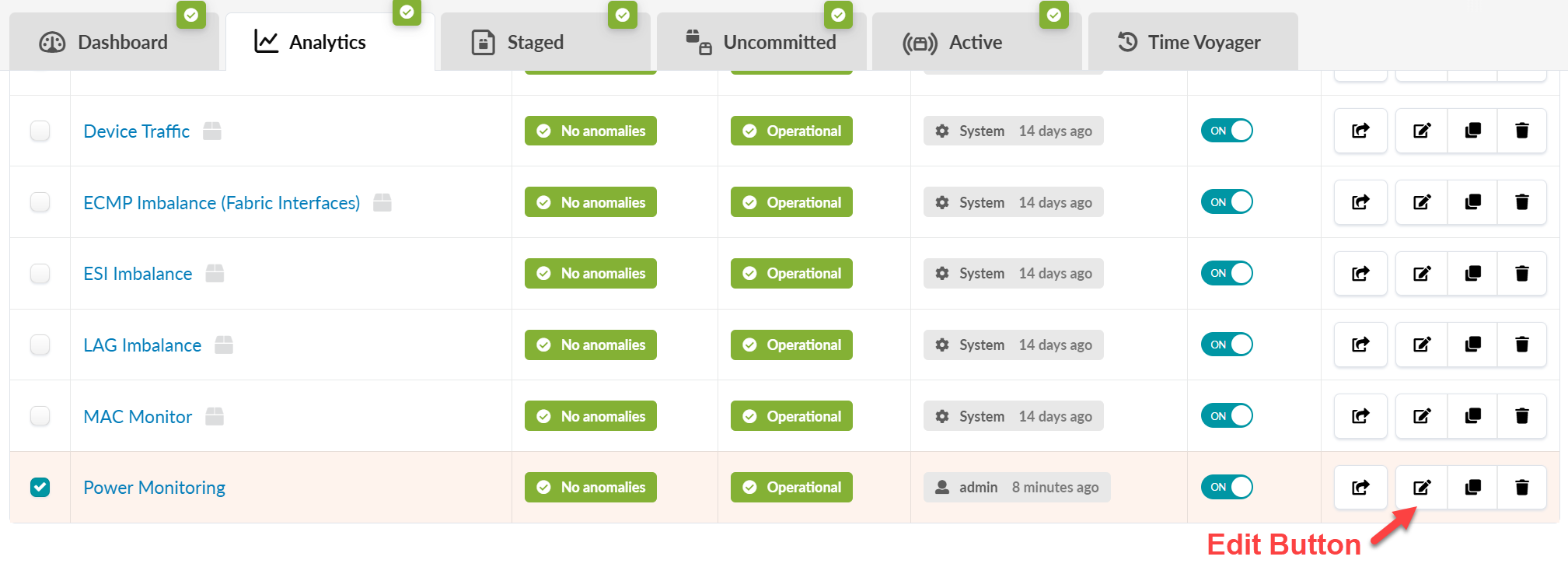
Task: Uncheck the Power Monitoring checkbox
Action: click(x=40, y=488)
